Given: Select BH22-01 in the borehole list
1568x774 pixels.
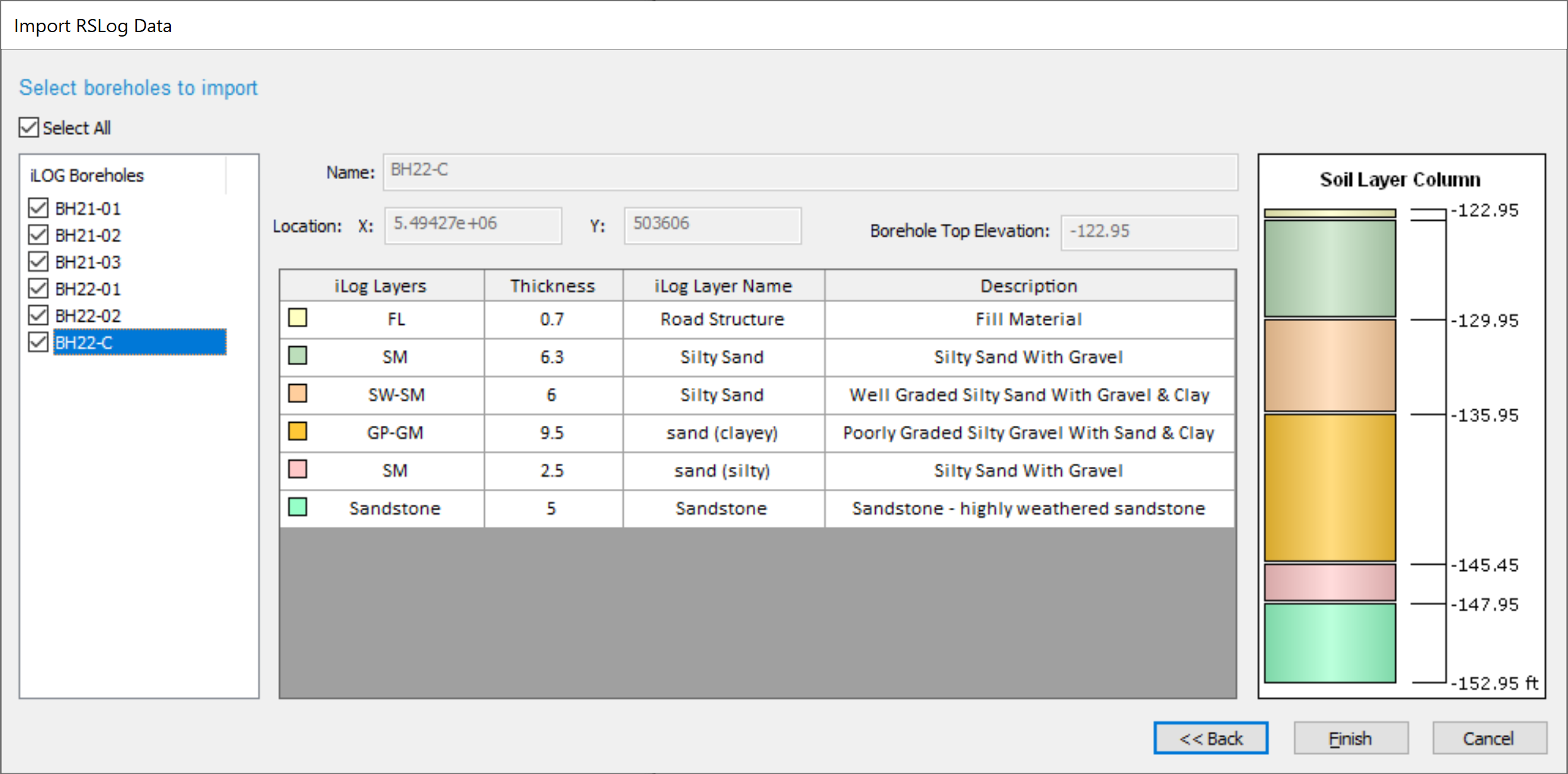Looking at the screenshot, I should (88, 289).
